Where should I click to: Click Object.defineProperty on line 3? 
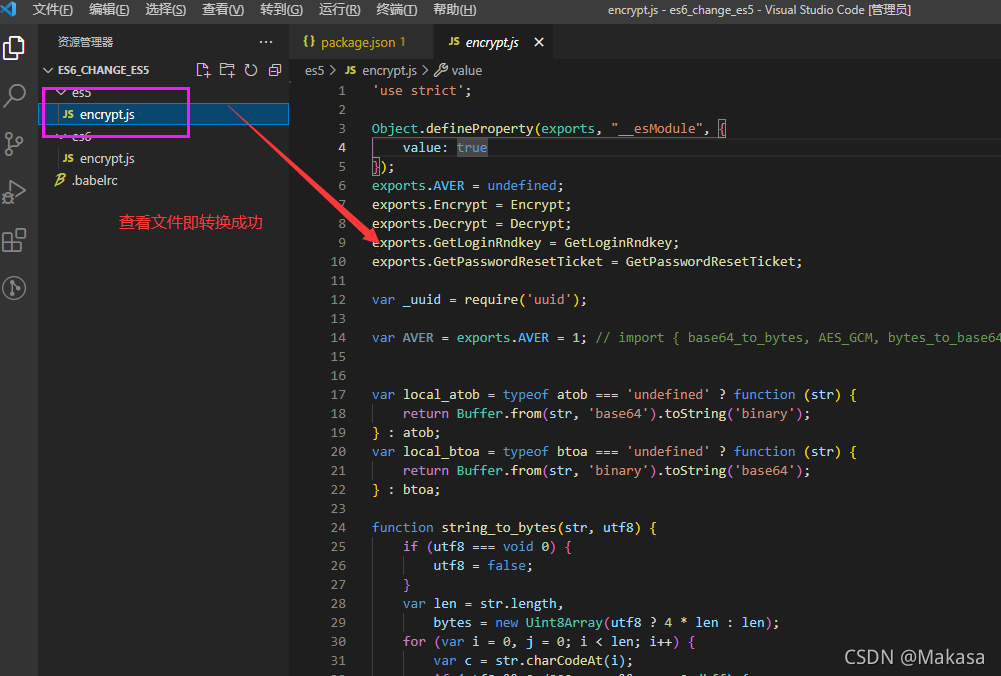(x=452, y=128)
